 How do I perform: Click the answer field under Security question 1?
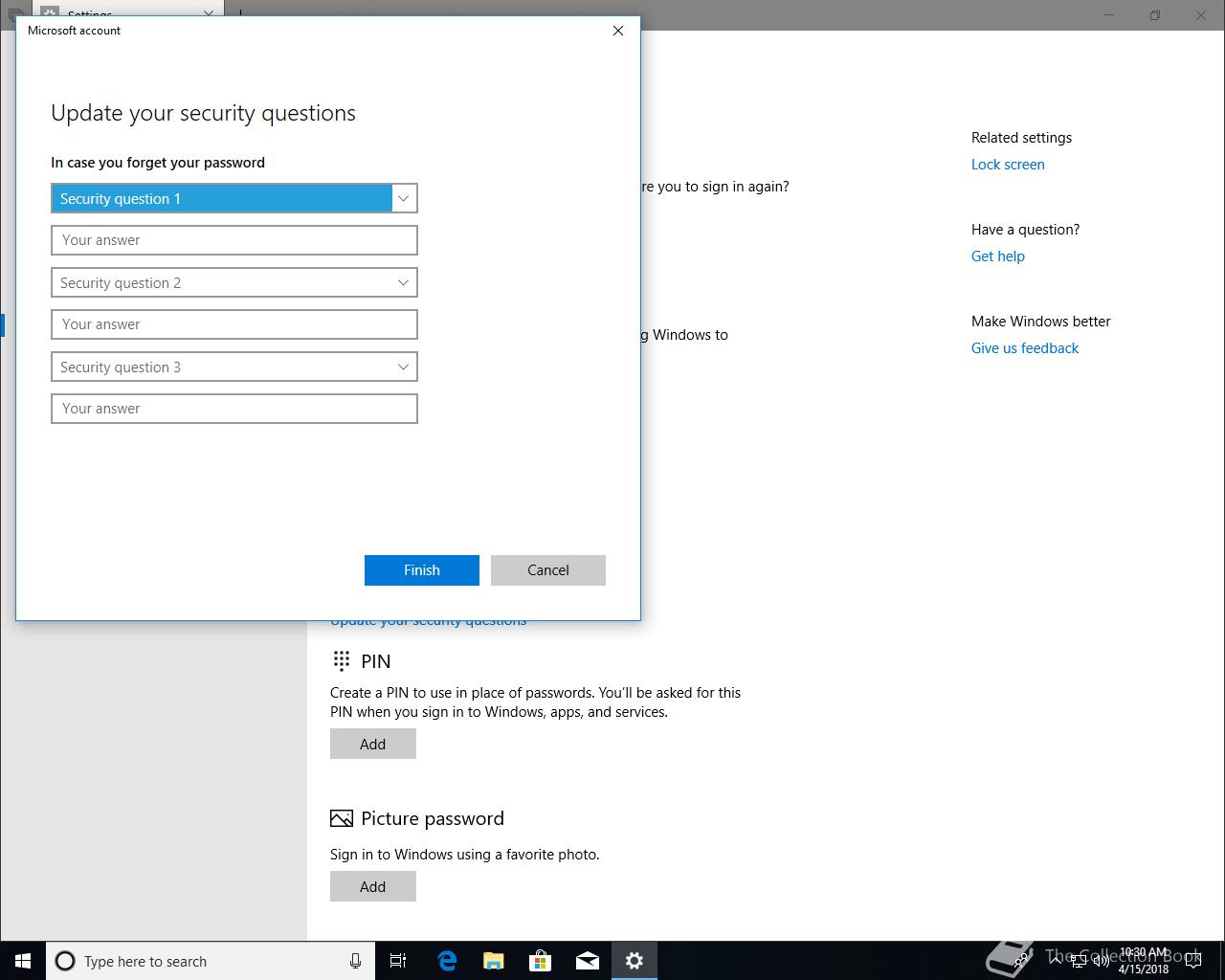coord(234,240)
